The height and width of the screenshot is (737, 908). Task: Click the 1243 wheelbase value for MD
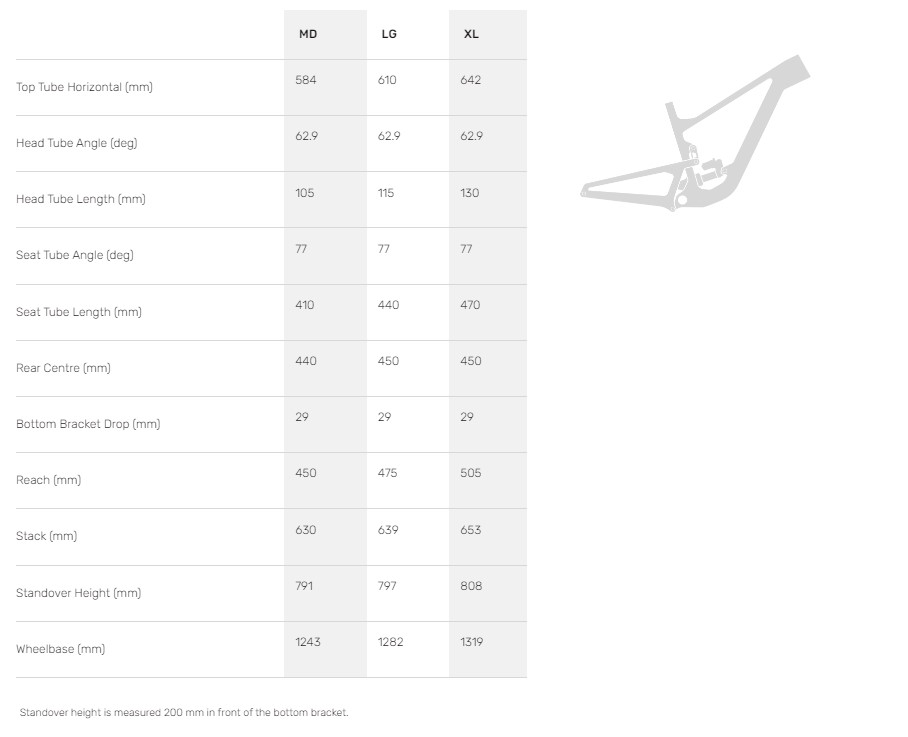click(x=308, y=642)
